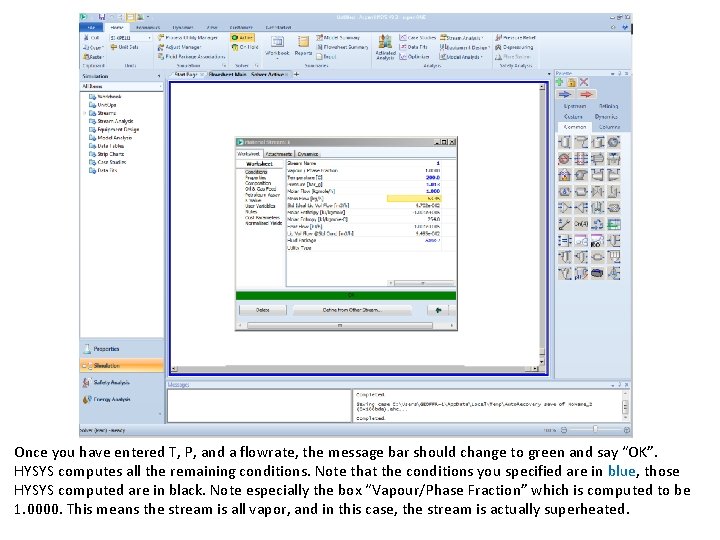720x540 pixels.
Task: Click the Save icon in quick access toolbar
Action: click(x=102, y=17)
